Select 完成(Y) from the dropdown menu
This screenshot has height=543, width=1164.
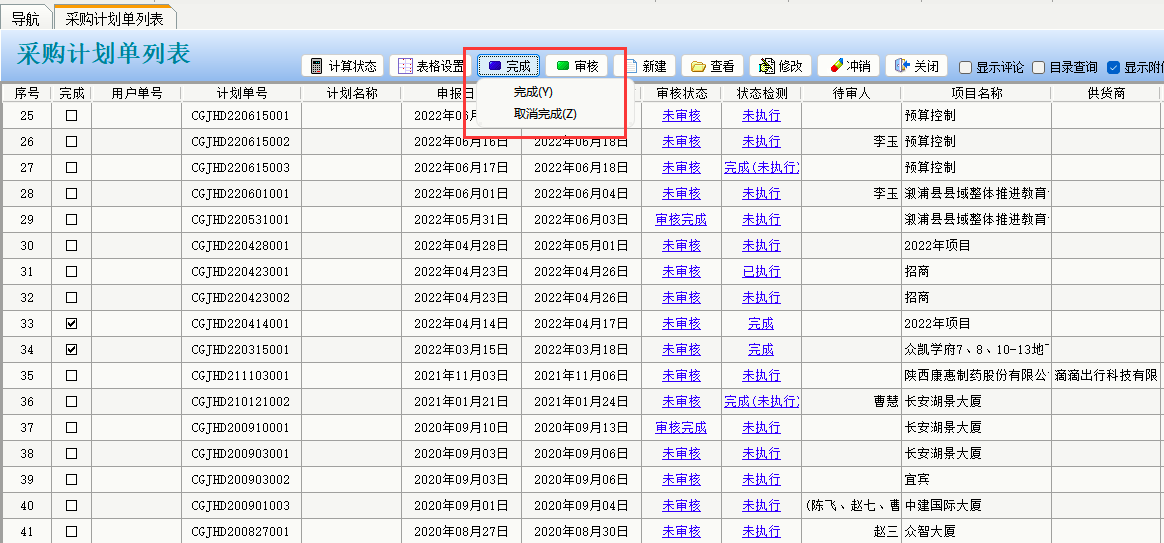533,92
